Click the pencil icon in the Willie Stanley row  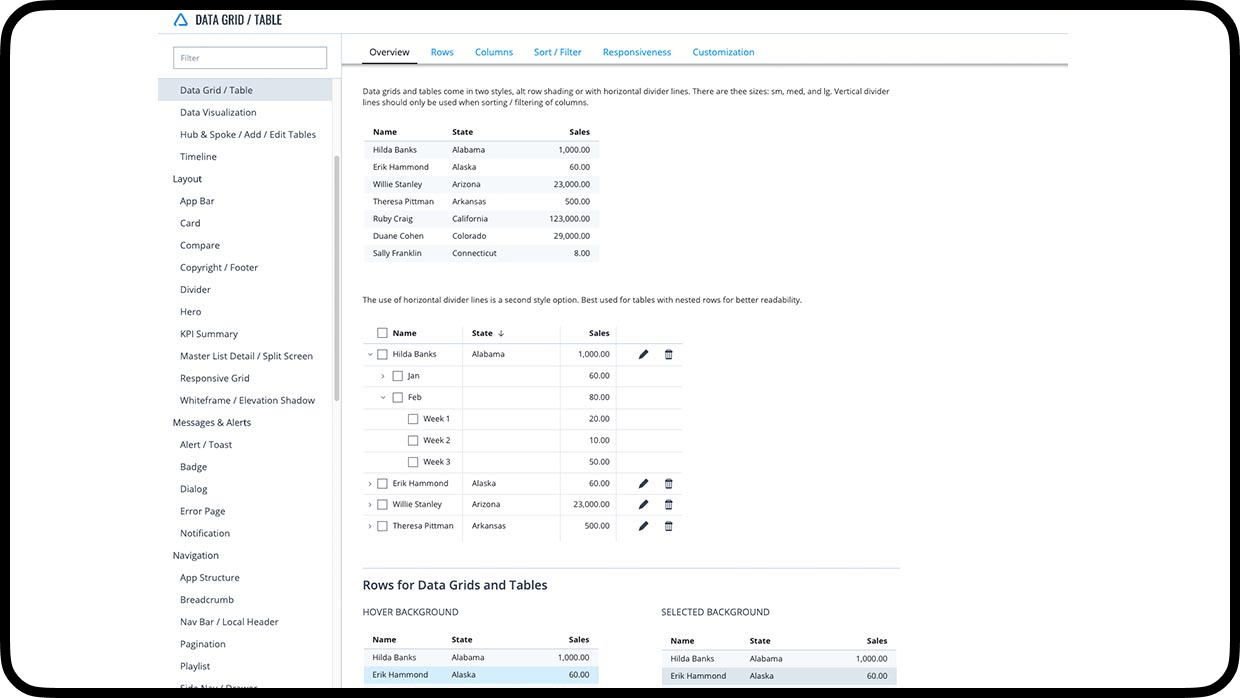tap(643, 504)
